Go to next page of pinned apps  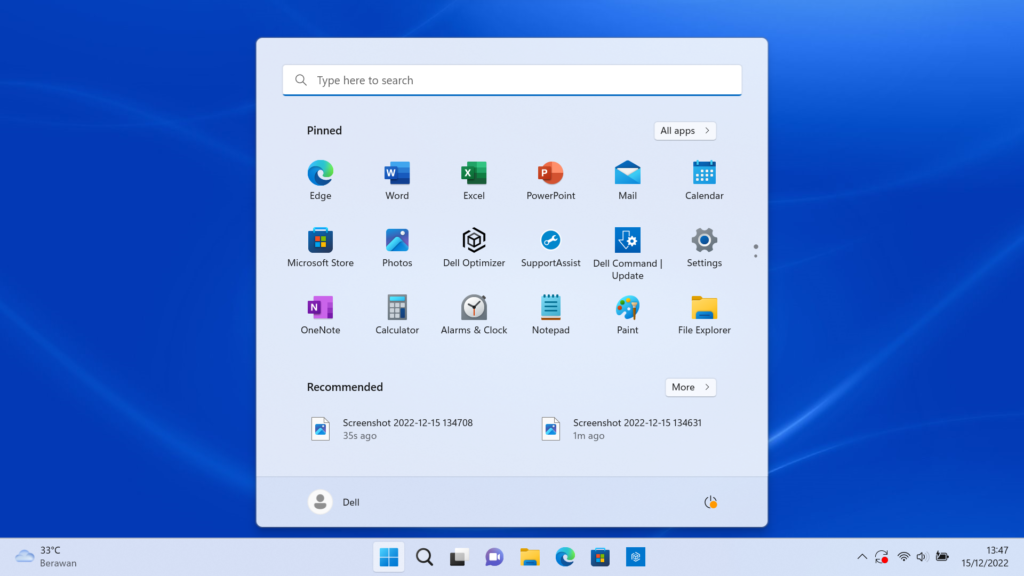(x=756, y=255)
